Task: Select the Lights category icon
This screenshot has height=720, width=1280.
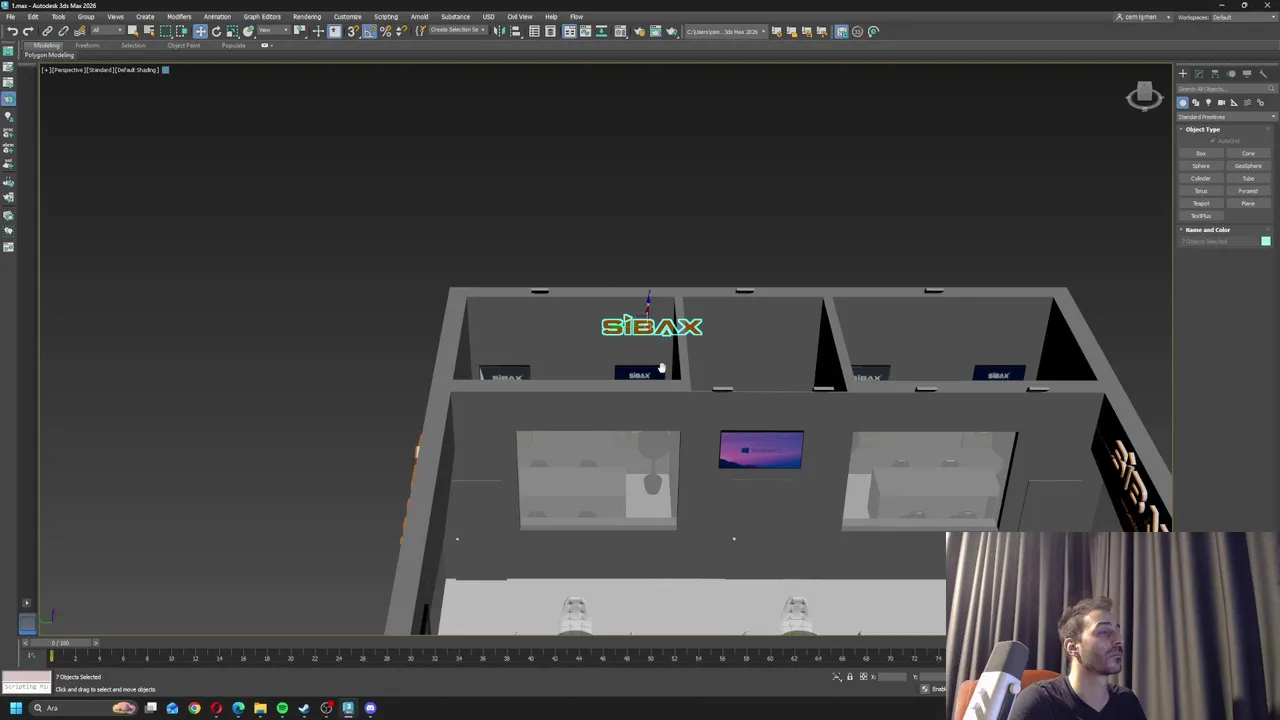Action: [1208, 102]
